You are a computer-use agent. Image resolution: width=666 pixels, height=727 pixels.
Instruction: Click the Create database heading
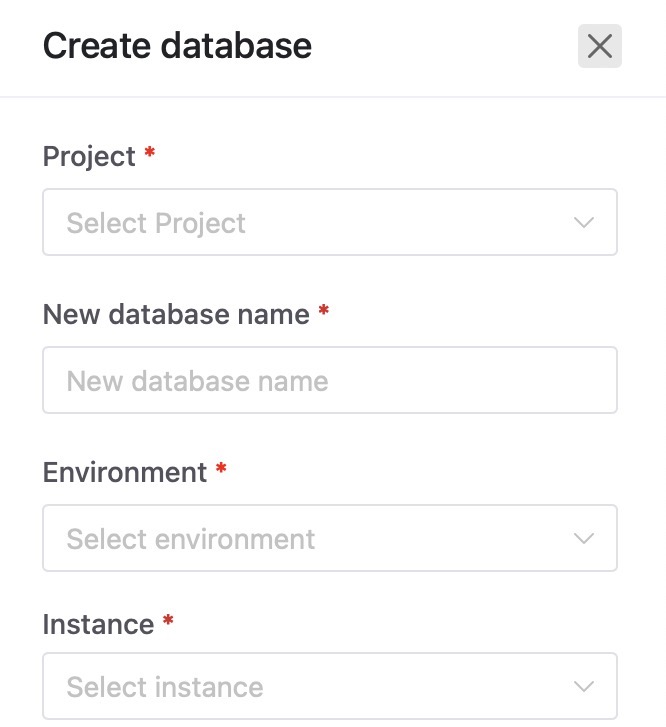177,45
